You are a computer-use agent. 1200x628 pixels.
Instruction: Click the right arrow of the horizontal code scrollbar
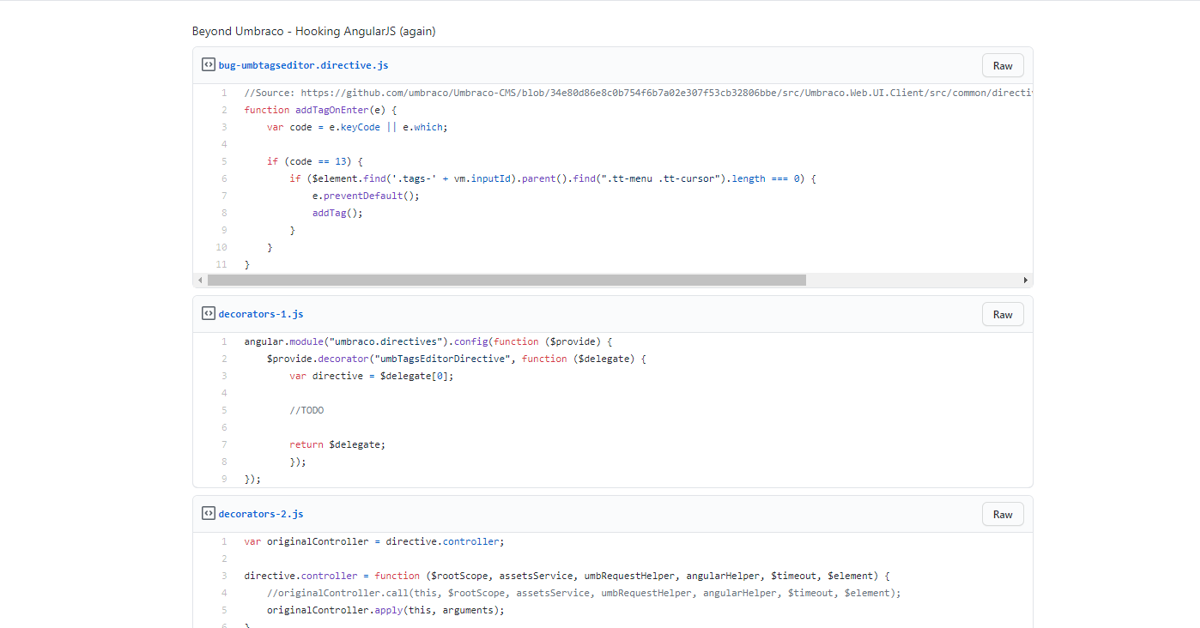point(1026,280)
